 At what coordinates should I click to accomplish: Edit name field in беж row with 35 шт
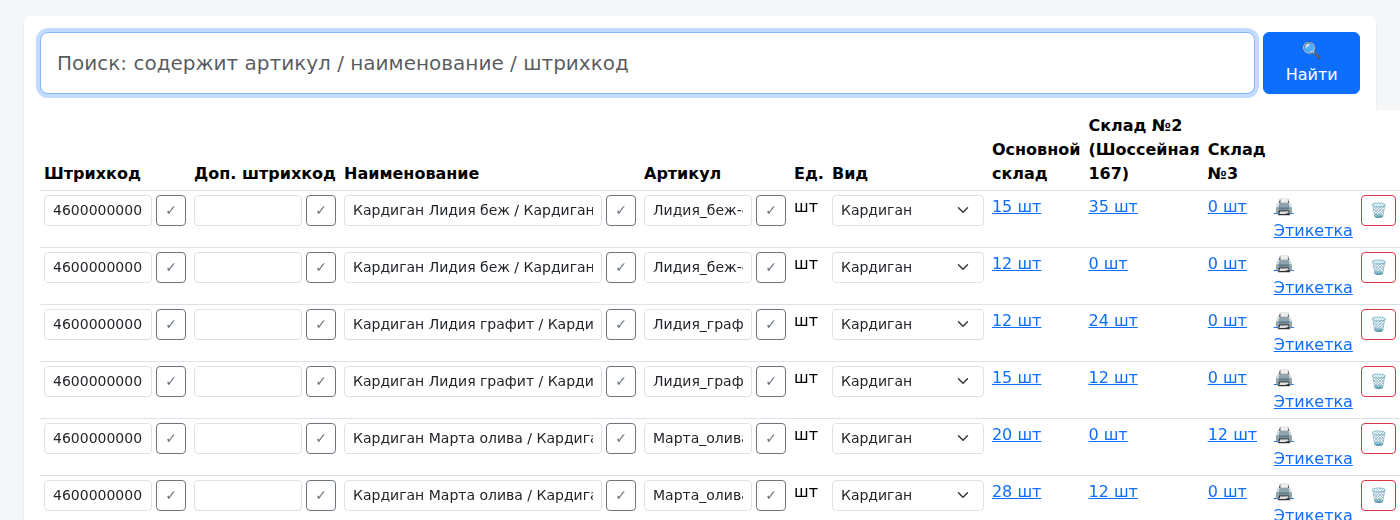473,211
